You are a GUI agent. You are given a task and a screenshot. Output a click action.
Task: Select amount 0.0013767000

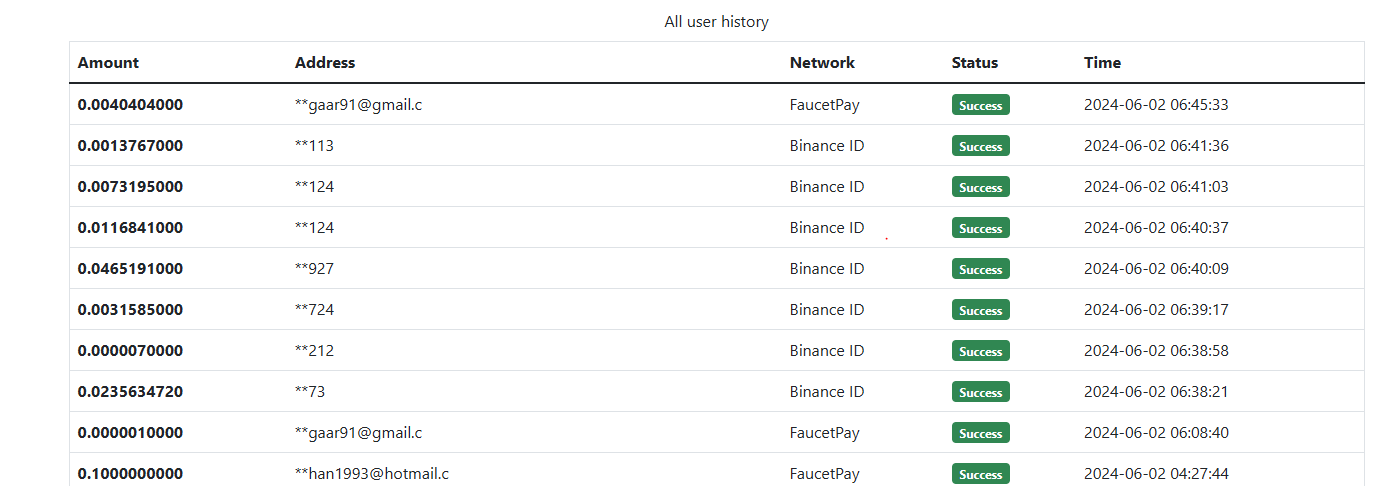click(130, 145)
